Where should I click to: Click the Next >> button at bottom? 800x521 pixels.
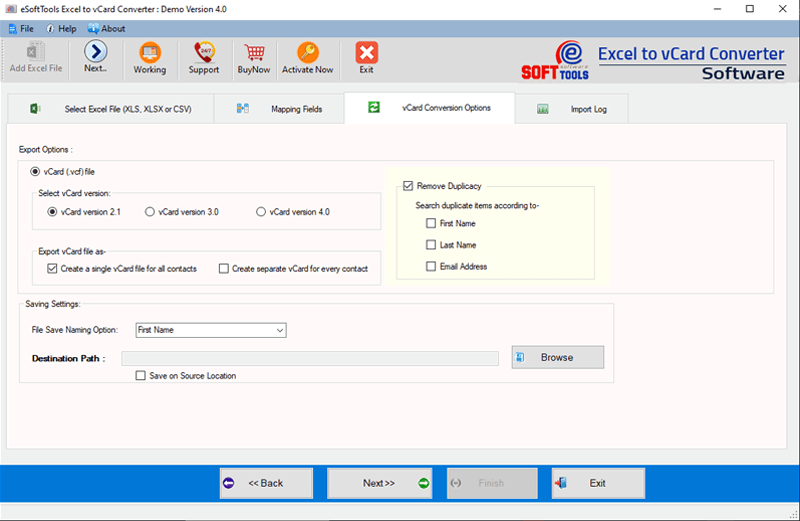[380, 483]
